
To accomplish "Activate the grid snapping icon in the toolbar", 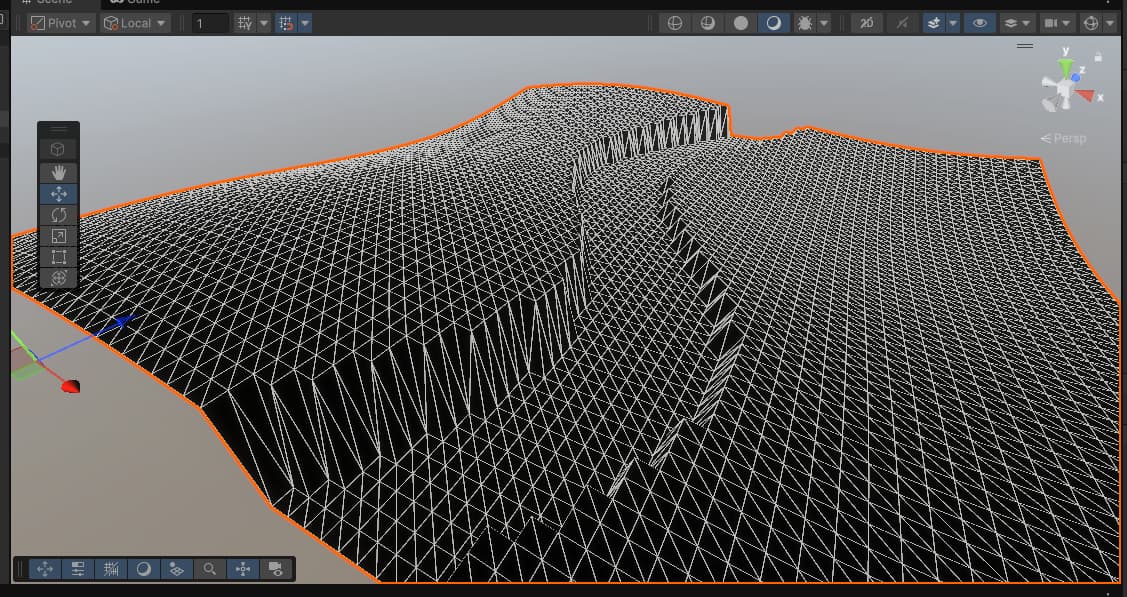I will [288, 22].
